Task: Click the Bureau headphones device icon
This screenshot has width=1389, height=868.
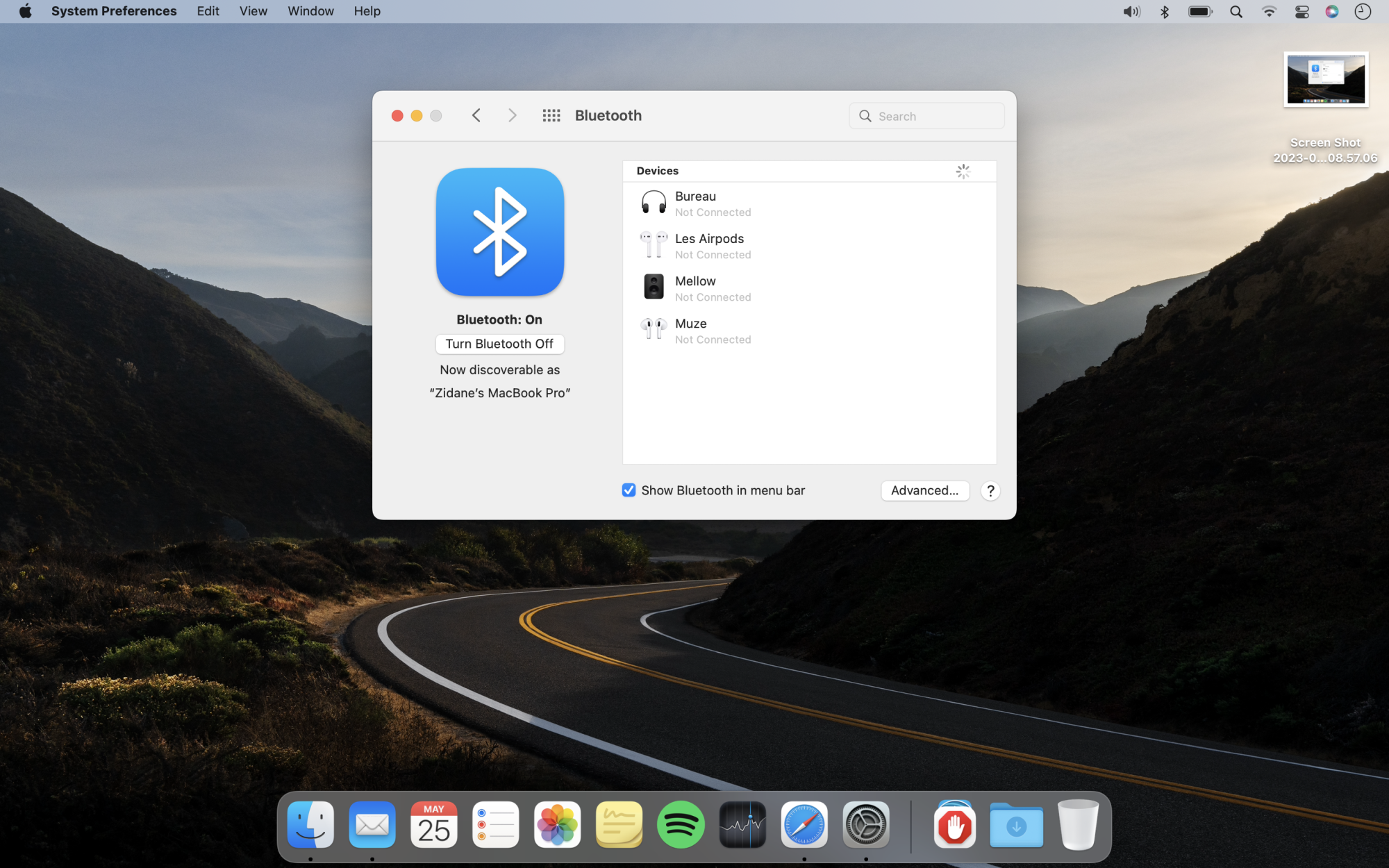Action: tap(653, 203)
